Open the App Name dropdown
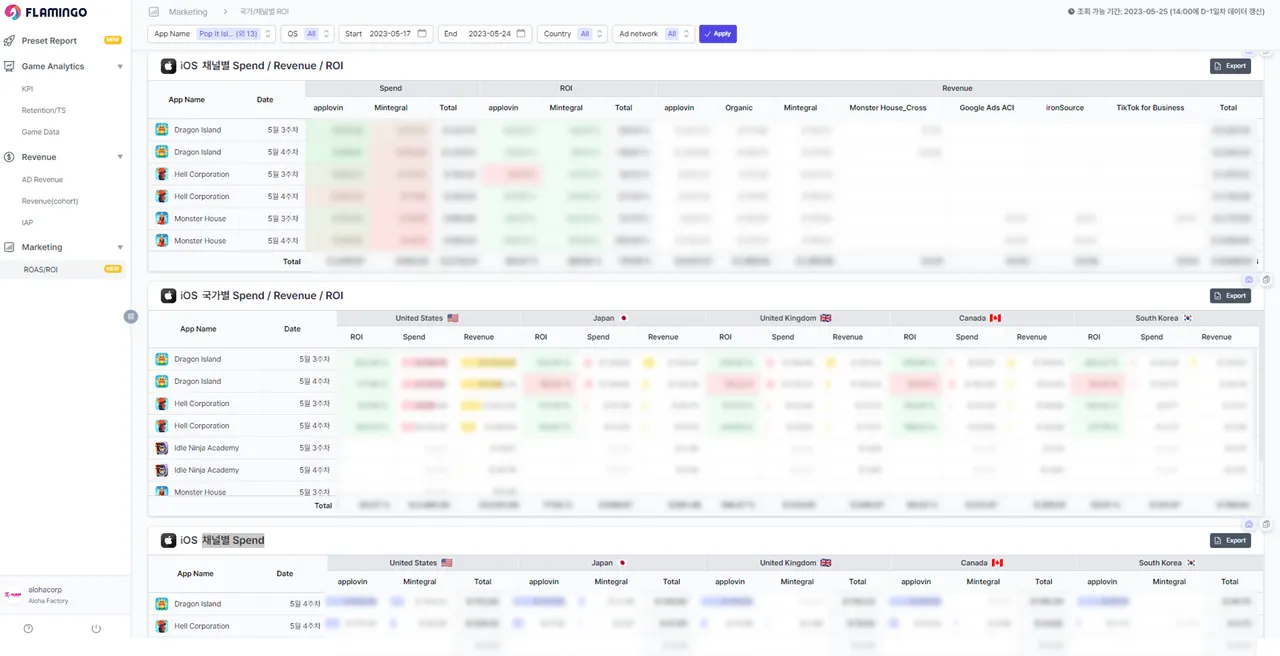This screenshot has width=1280, height=656. coord(211,34)
